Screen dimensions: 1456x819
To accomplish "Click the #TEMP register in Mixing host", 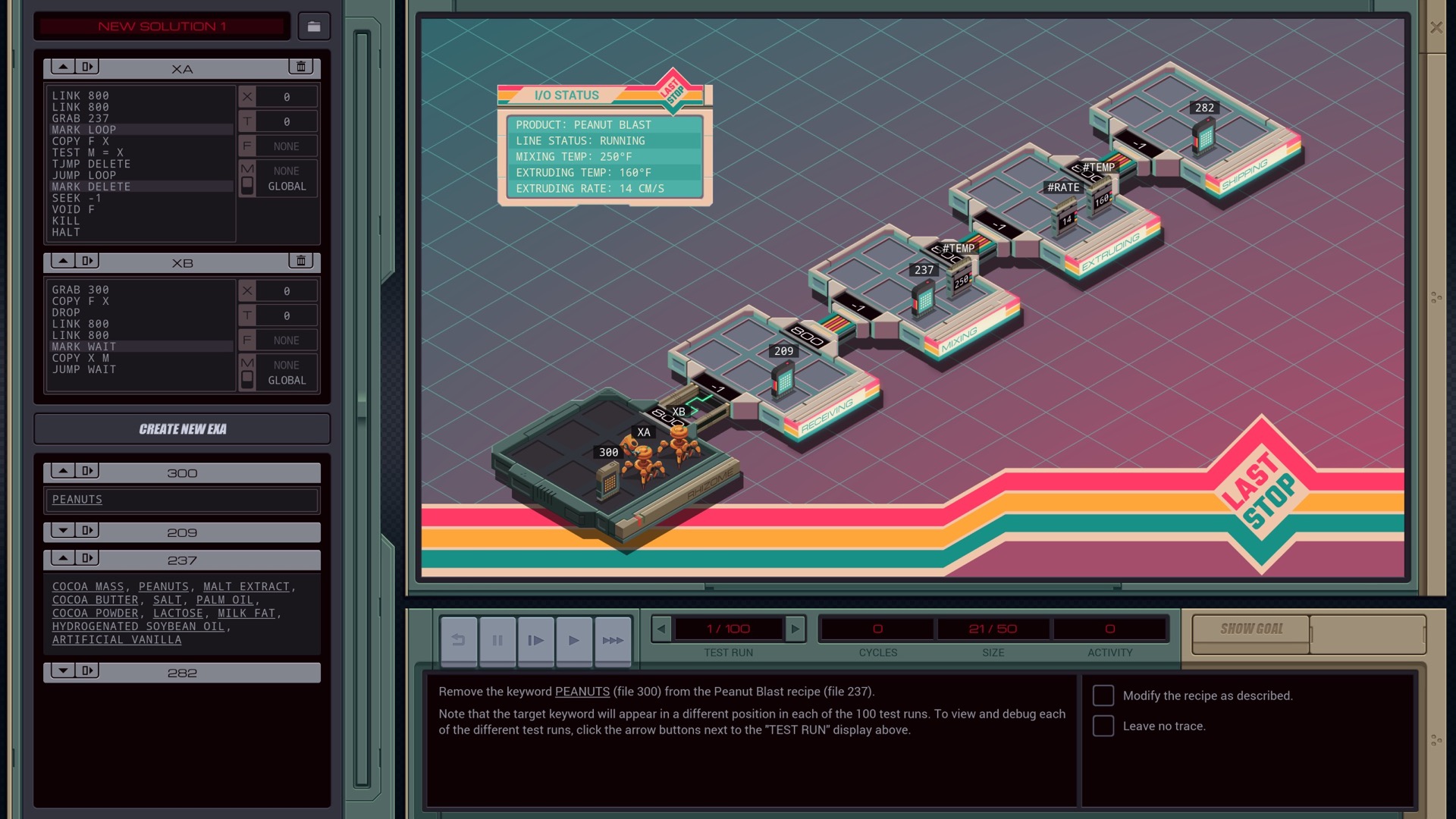I will coord(959,280).
